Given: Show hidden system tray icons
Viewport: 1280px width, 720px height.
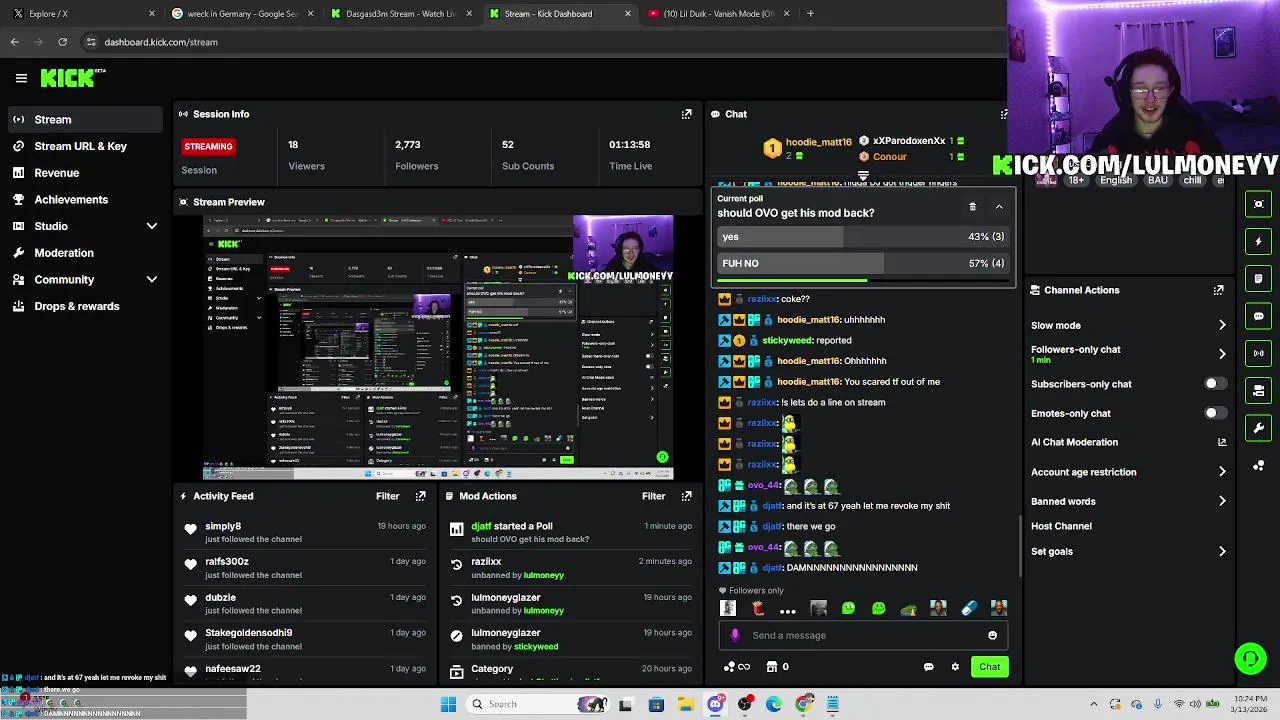Looking at the screenshot, I should pyautogui.click(x=1093, y=704).
